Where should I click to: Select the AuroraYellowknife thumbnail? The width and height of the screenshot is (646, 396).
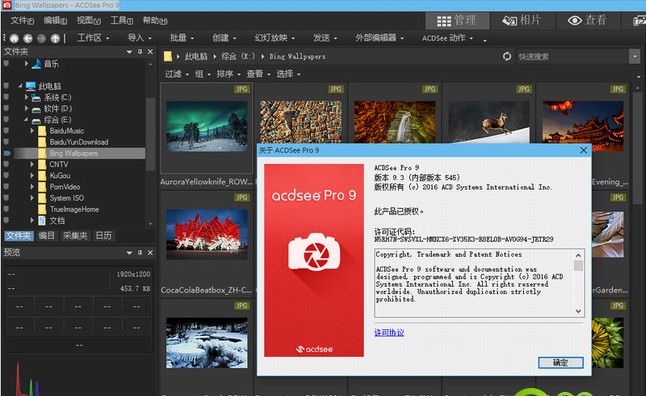[x=207, y=127]
